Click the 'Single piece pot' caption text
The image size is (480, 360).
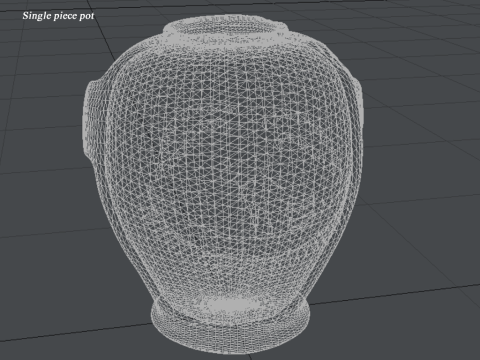(x=58, y=16)
